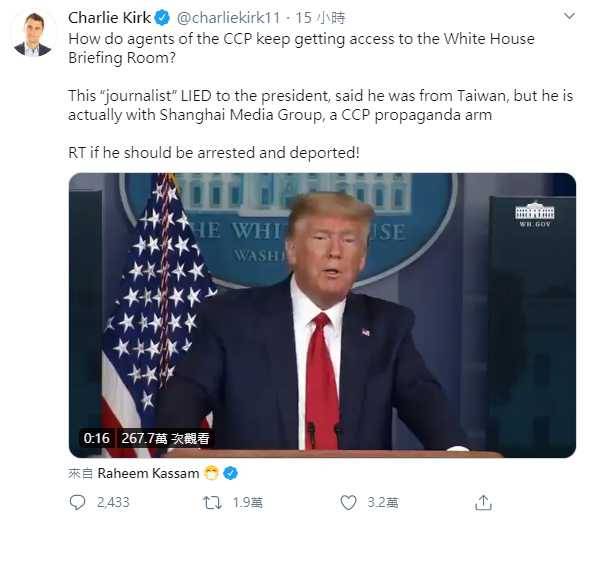Expand the tweet options chevron menu
The width and height of the screenshot is (589, 562).
569,16
